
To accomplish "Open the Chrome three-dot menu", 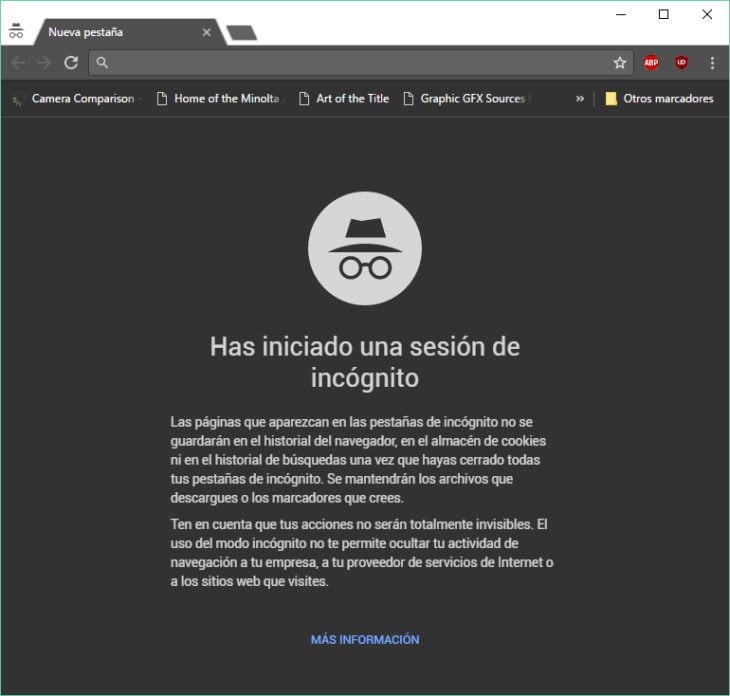I will click(x=712, y=63).
